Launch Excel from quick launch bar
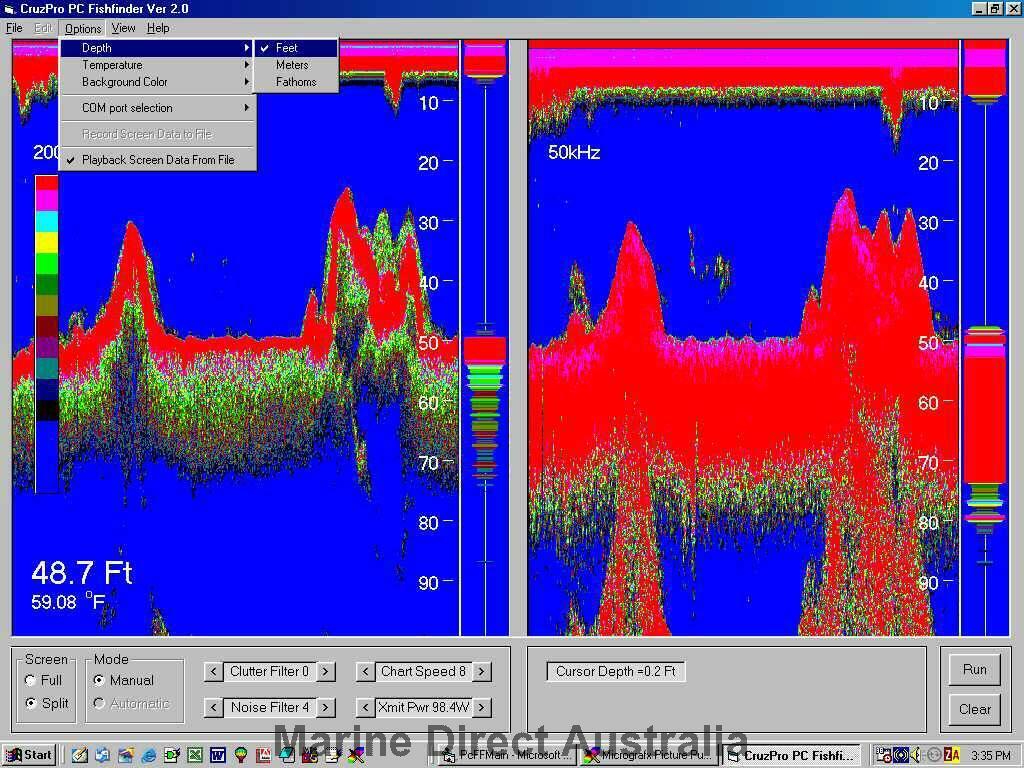Viewport: 1024px width, 768px height. pos(195,756)
